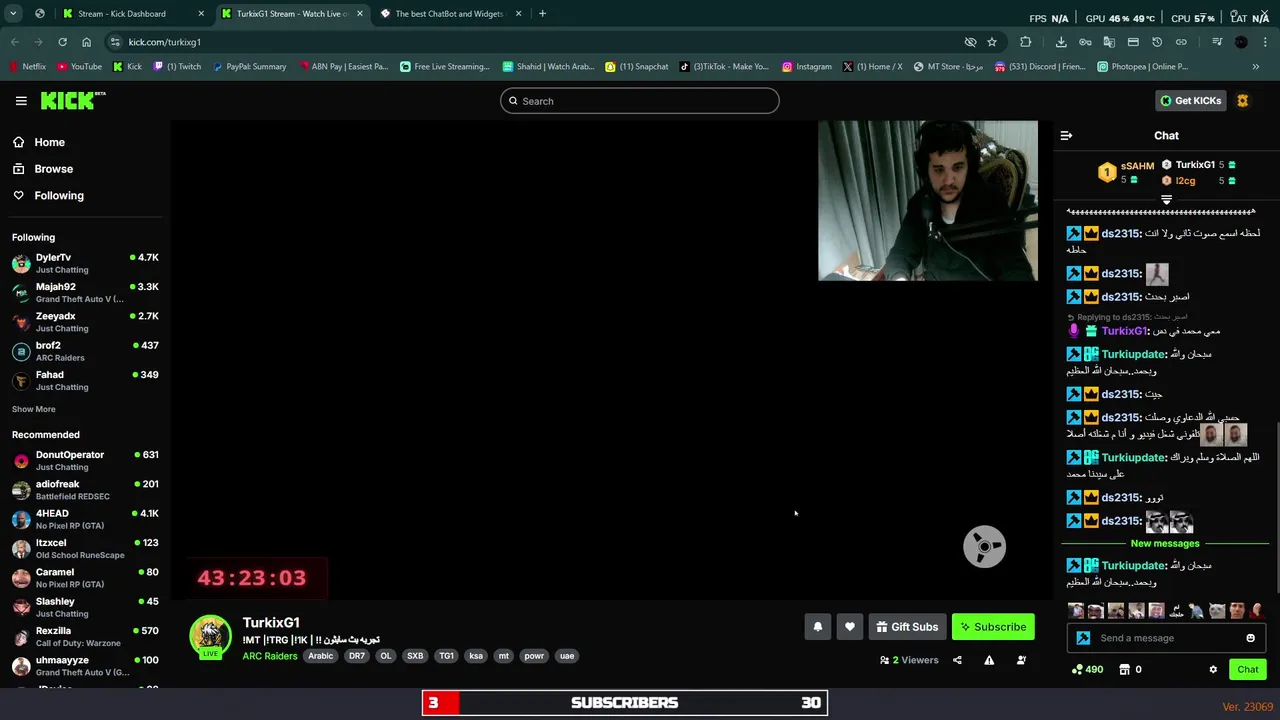Open Rexzilla recommended channel

click(85, 636)
